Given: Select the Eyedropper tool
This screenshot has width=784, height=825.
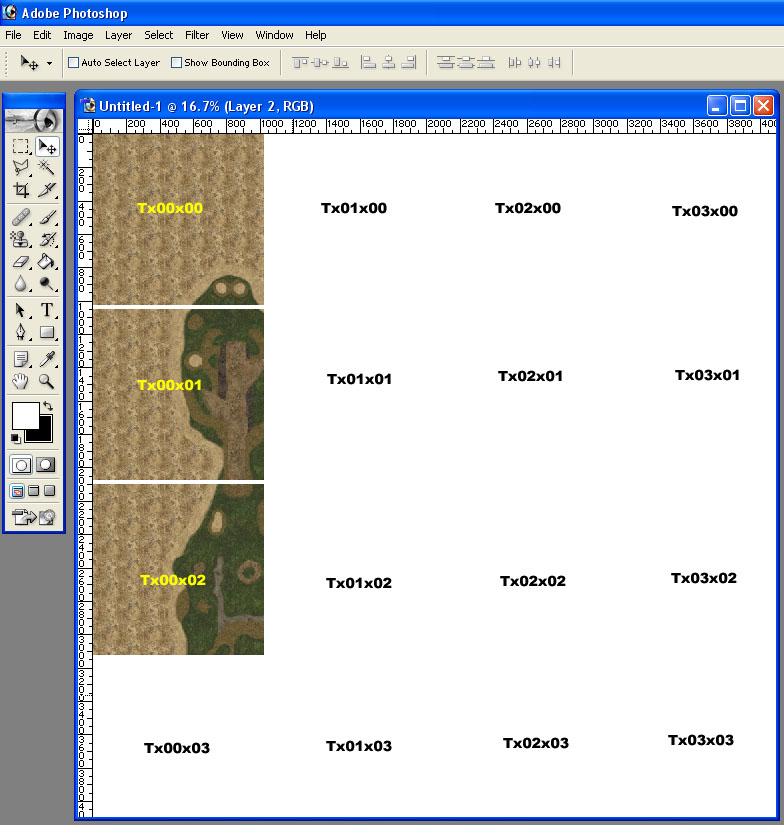Looking at the screenshot, I should point(47,358).
